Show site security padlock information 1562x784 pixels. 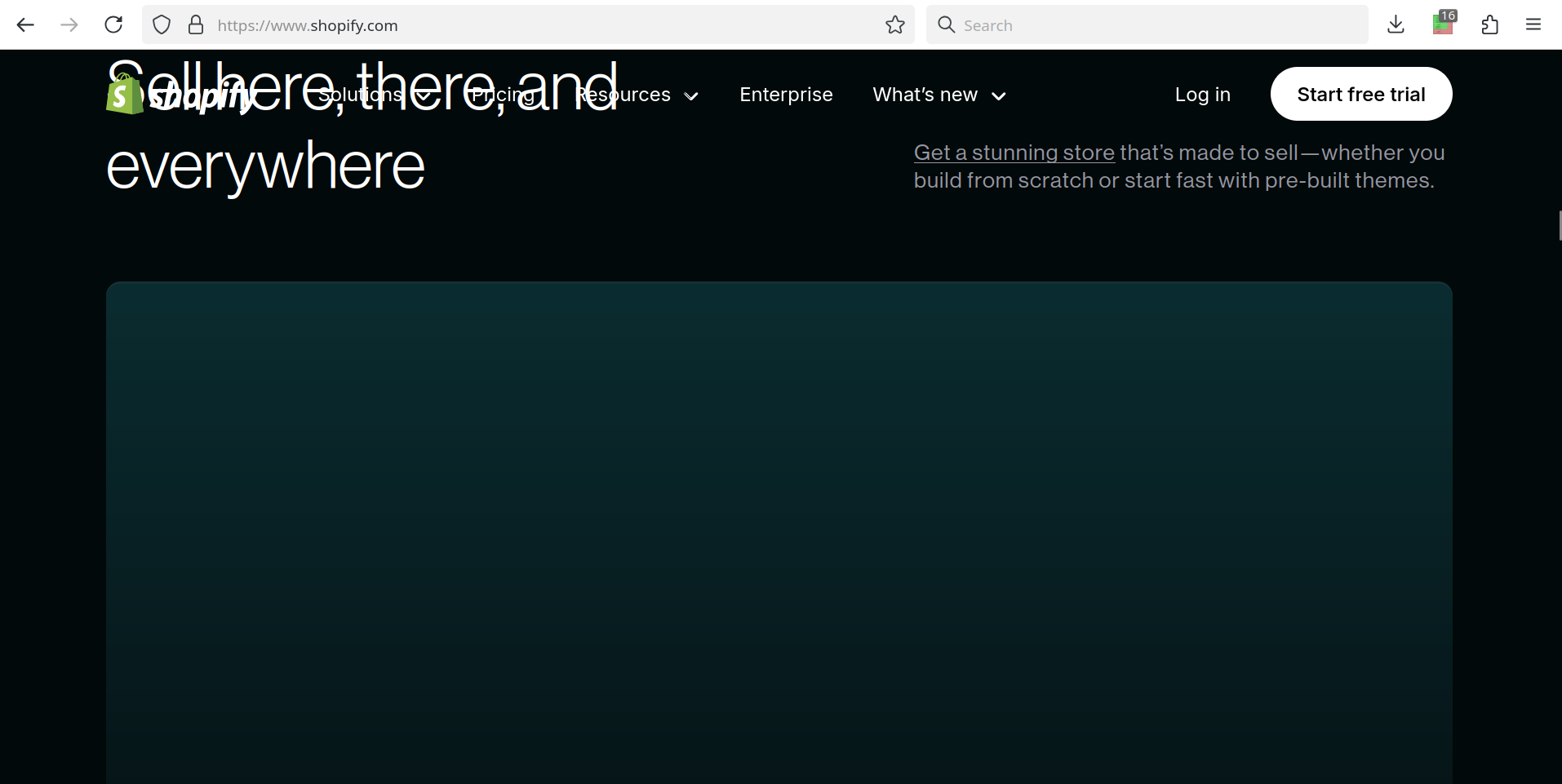(196, 25)
